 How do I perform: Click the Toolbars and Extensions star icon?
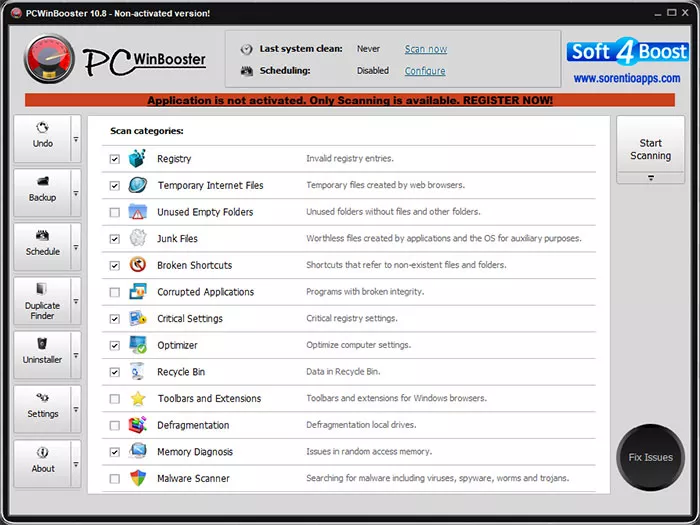(x=138, y=398)
